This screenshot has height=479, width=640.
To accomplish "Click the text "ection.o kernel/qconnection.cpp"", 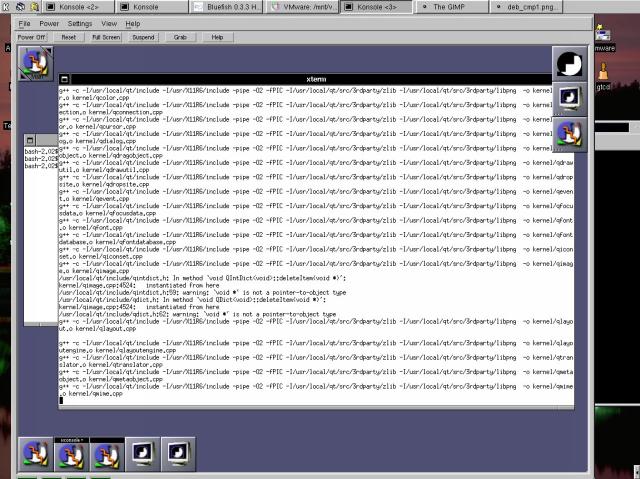I will point(111,112).
